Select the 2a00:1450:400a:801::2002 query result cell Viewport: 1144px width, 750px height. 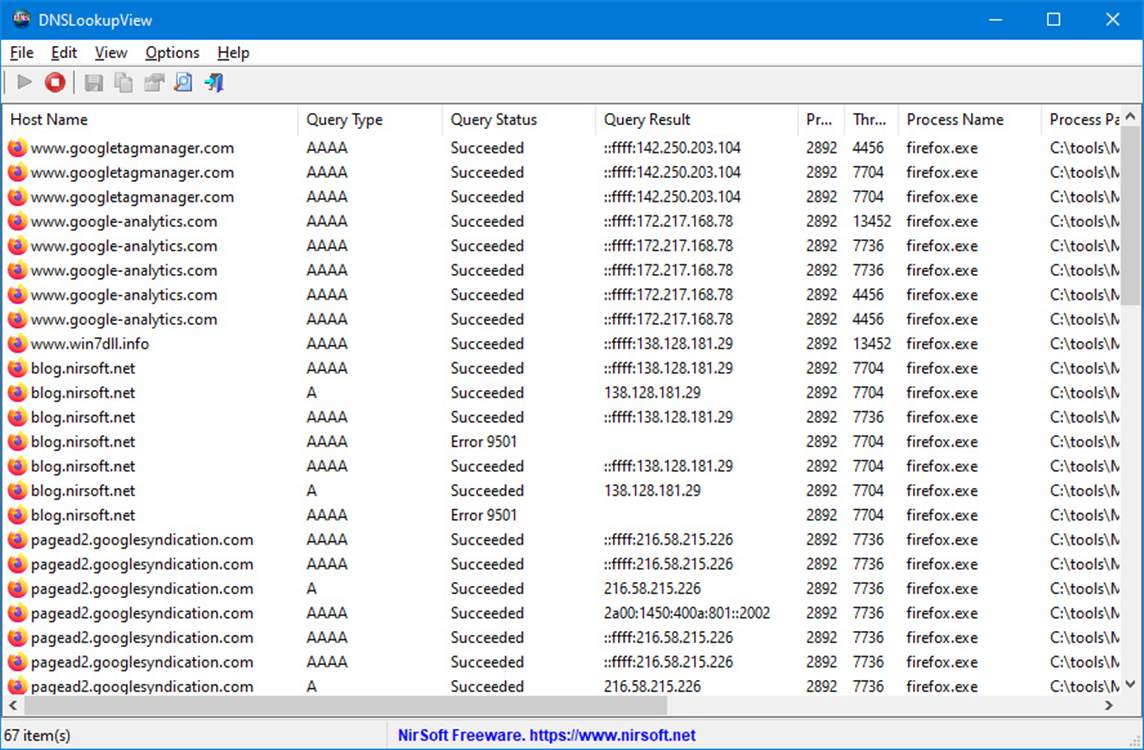tap(687, 613)
